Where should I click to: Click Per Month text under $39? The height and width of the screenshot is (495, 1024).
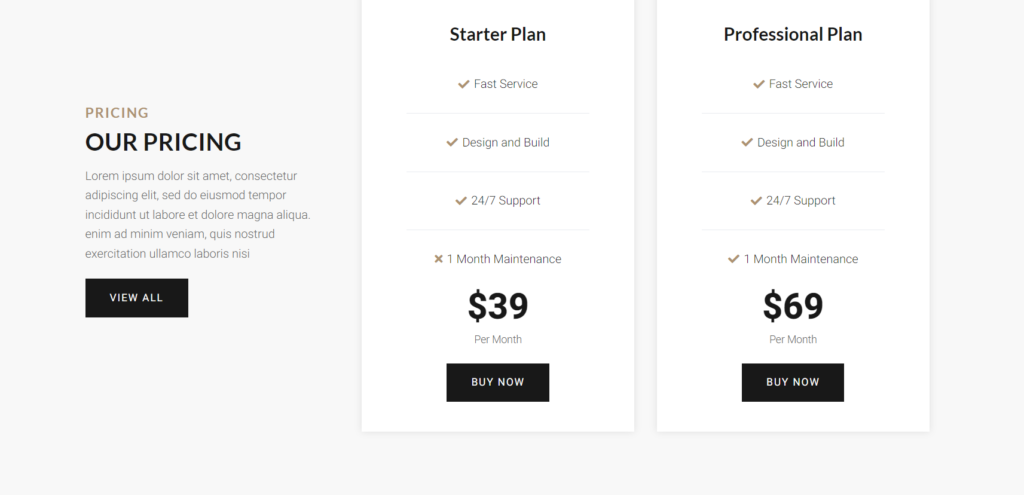click(498, 339)
